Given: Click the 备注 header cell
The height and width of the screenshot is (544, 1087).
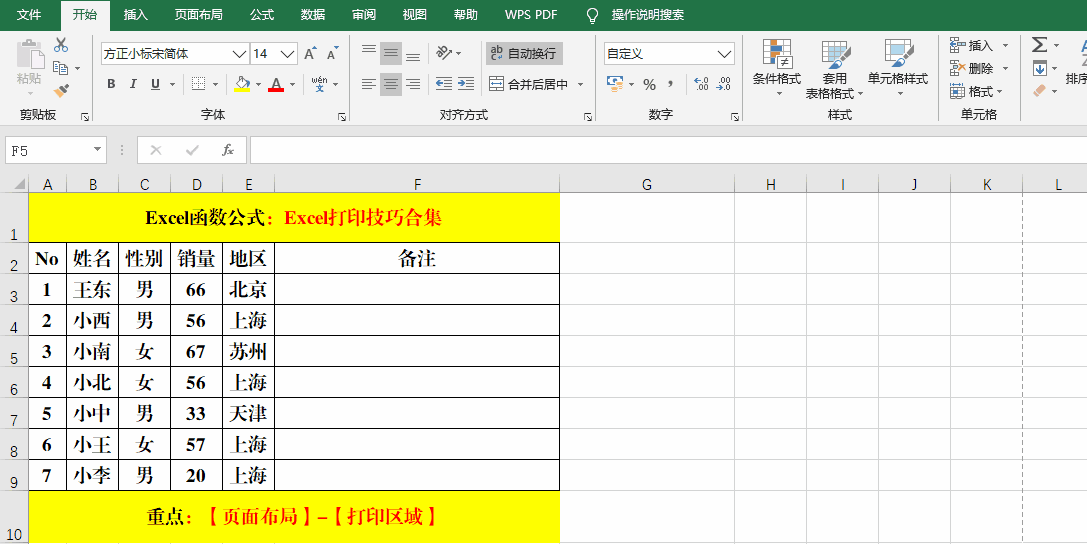Looking at the screenshot, I should point(417,258).
